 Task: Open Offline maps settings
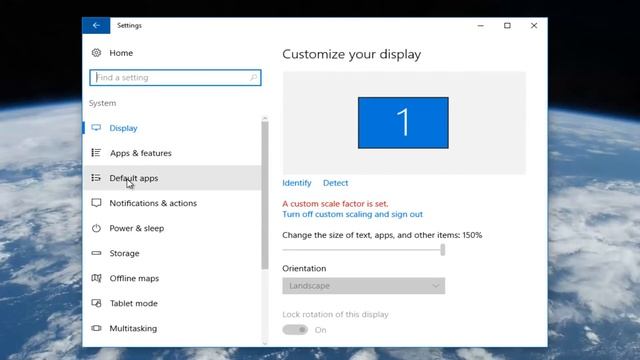(171, 278)
